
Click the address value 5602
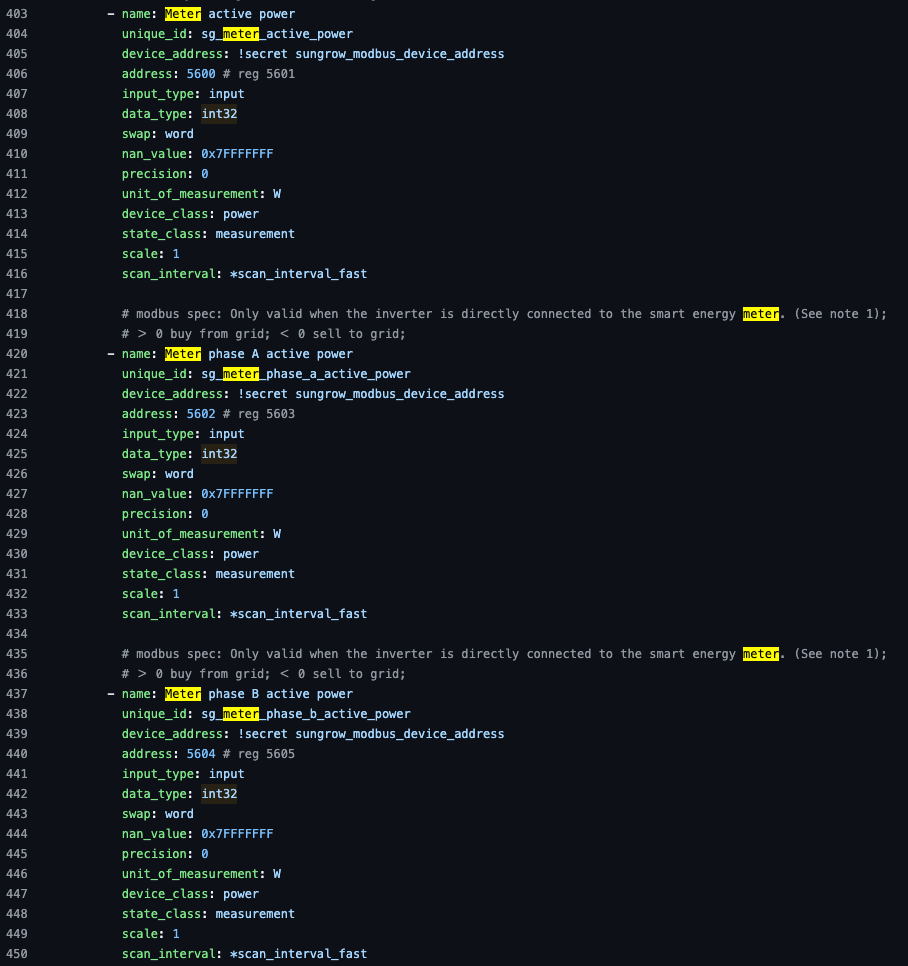[201, 414]
